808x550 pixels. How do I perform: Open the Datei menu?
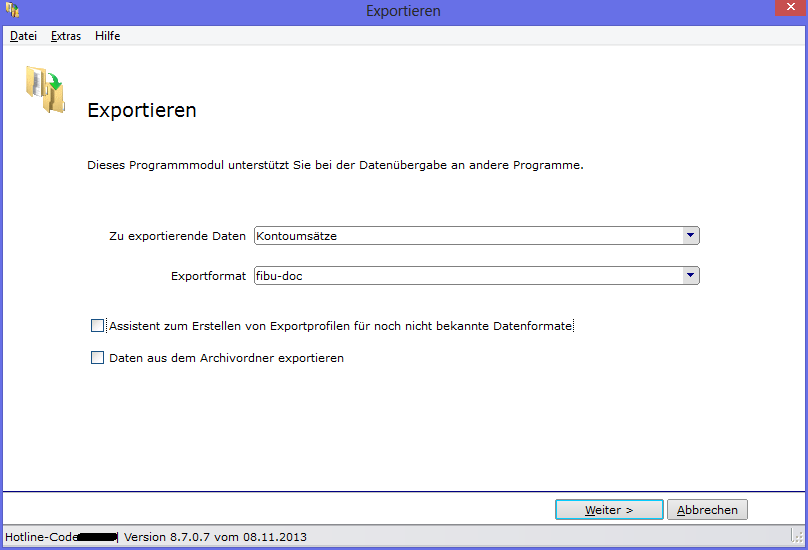pos(23,36)
